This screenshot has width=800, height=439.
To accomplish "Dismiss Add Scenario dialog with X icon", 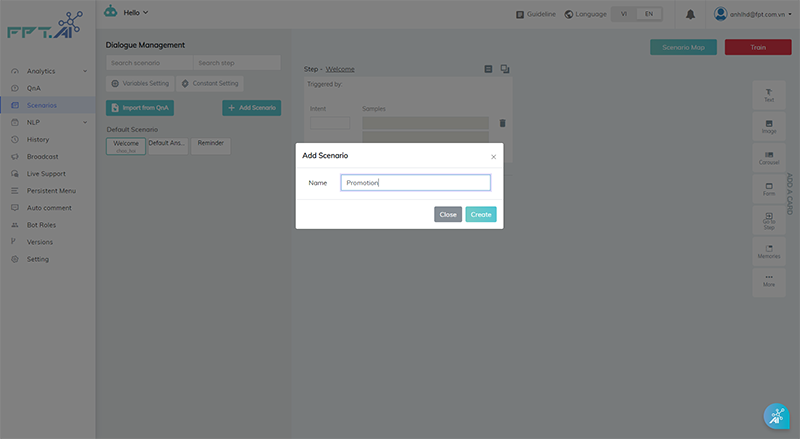I will [x=493, y=157].
